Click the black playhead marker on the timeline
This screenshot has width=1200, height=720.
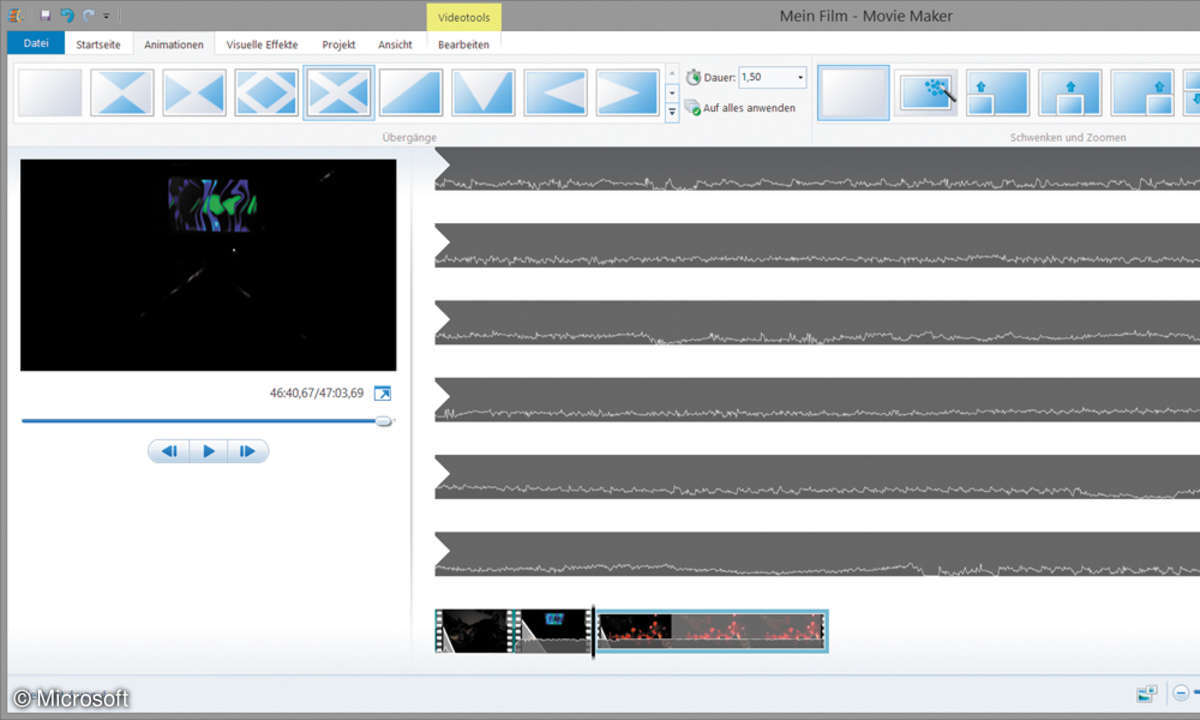593,630
